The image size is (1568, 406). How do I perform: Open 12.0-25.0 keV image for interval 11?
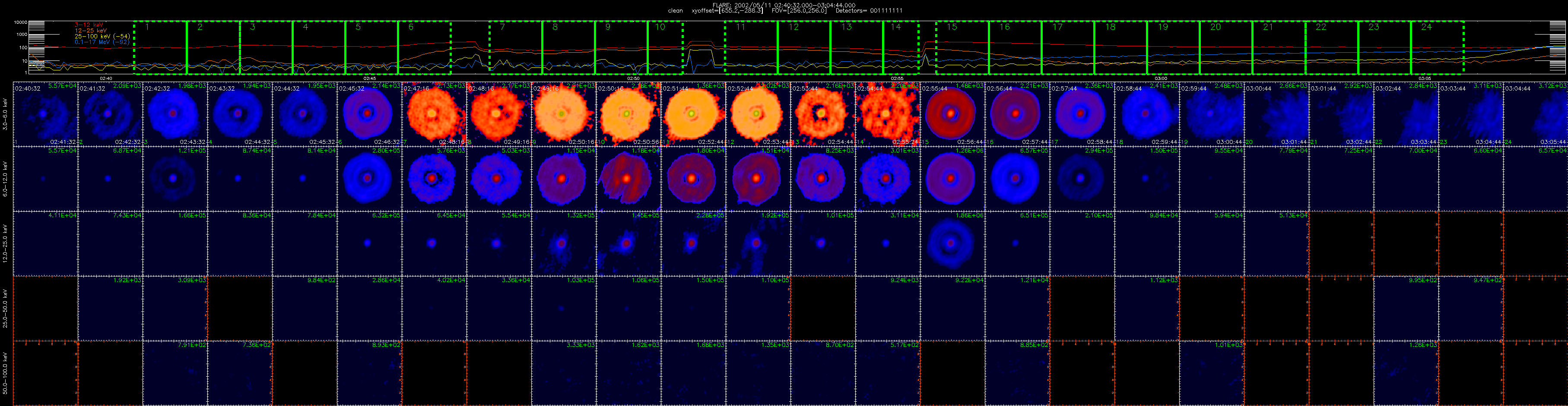coord(693,244)
